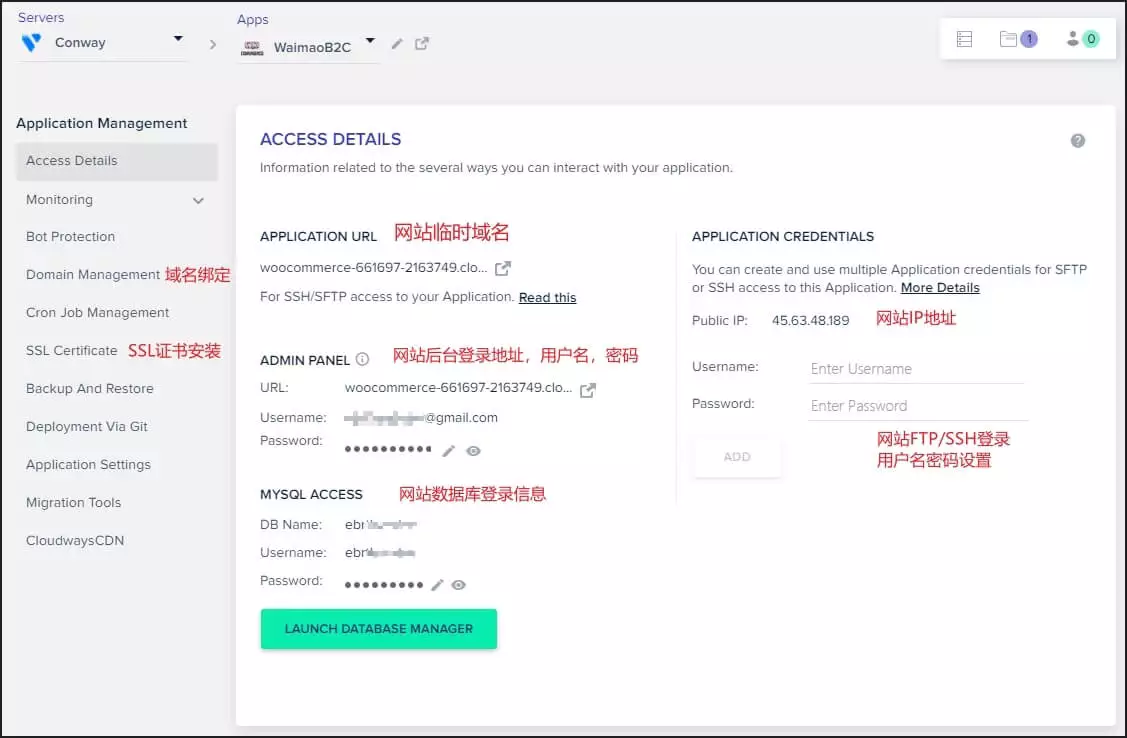Open Backup And Restore section

tap(90, 389)
